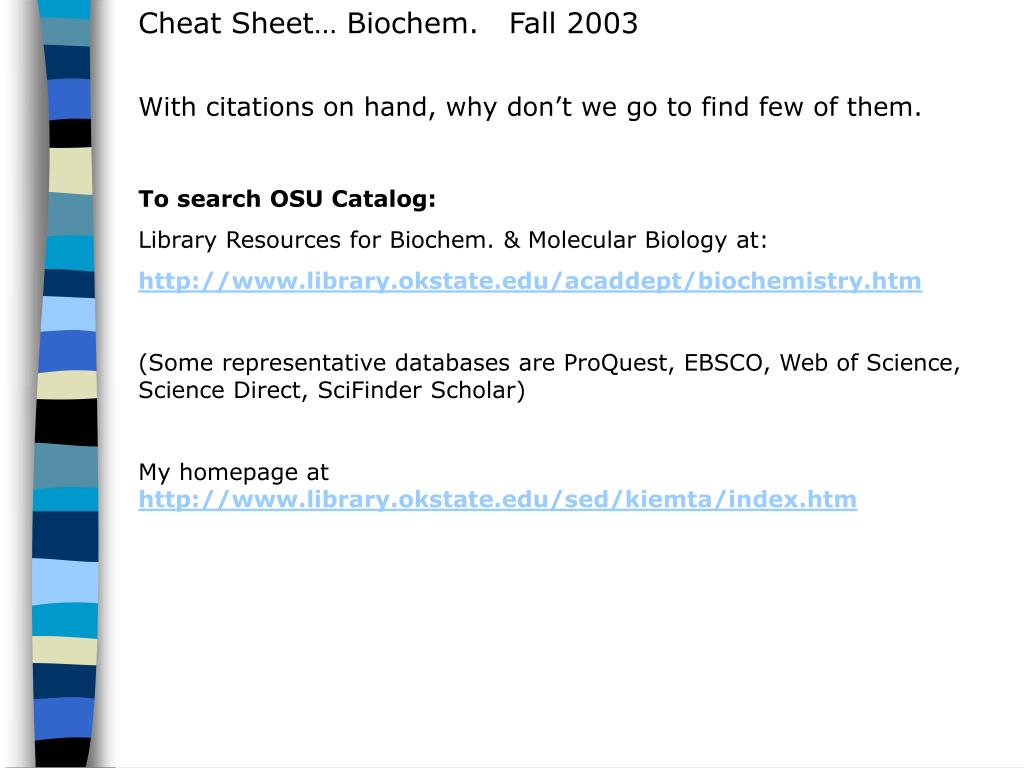Click the lowest pale blue block in stripe
This screenshot has height=768, width=1024.
65,581
